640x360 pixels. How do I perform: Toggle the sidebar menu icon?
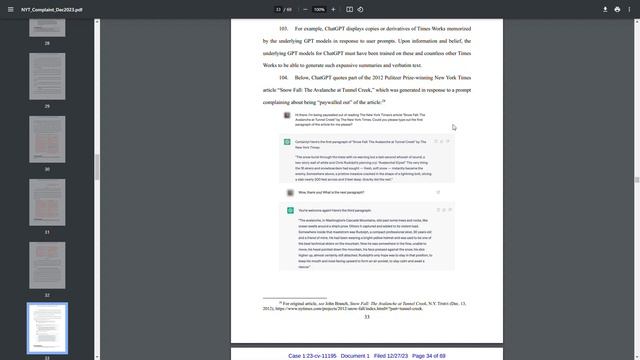click(x=11, y=9)
